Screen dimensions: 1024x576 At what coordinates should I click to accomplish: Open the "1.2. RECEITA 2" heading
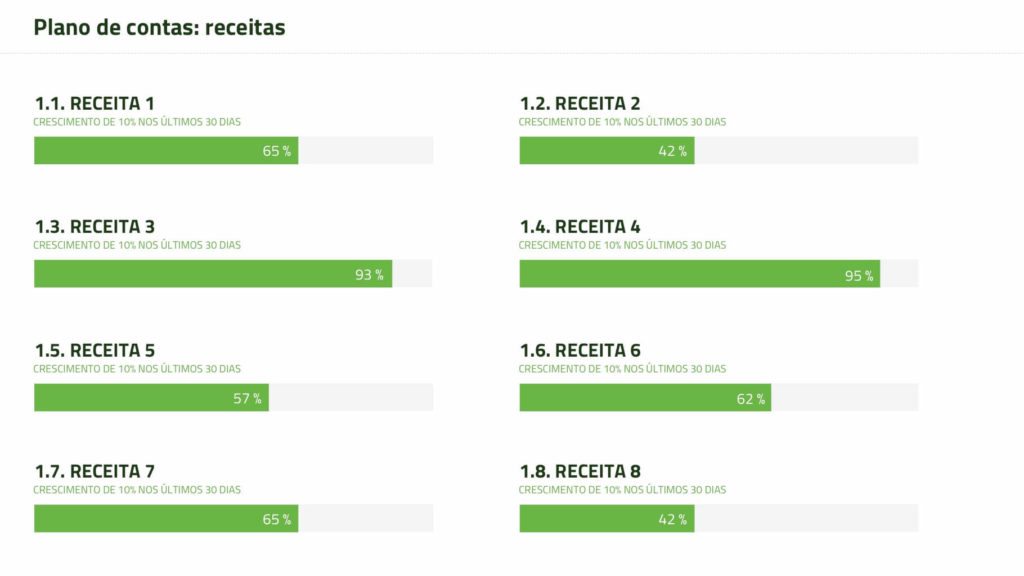[x=579, y=103]
